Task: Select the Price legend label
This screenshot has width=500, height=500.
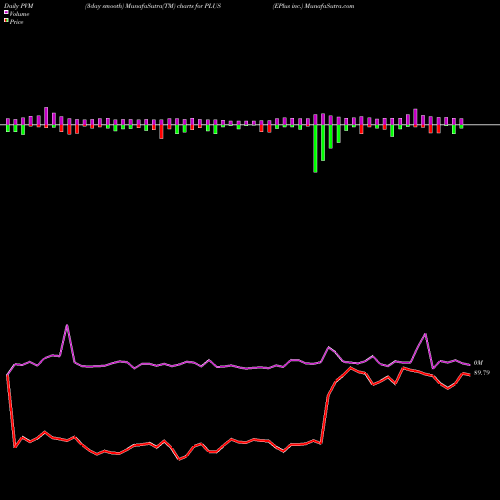Action: pyautogui.click(x=16, y=22)
